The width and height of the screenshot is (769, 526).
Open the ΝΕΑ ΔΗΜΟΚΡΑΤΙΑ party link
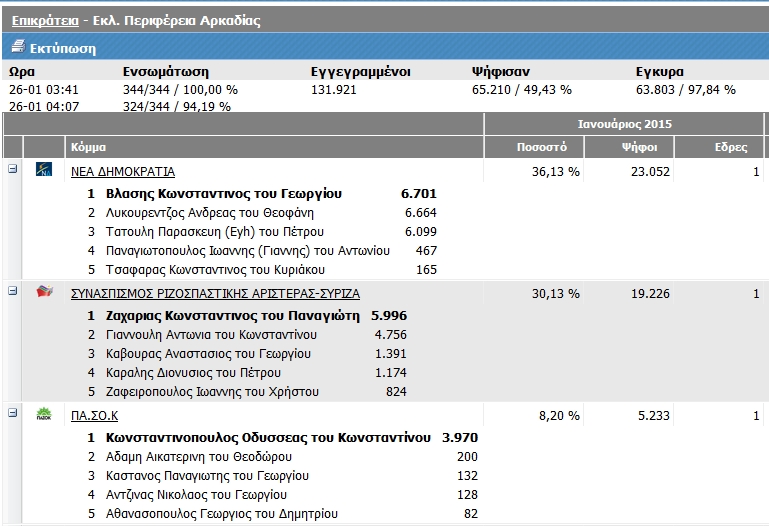(123, 171)
